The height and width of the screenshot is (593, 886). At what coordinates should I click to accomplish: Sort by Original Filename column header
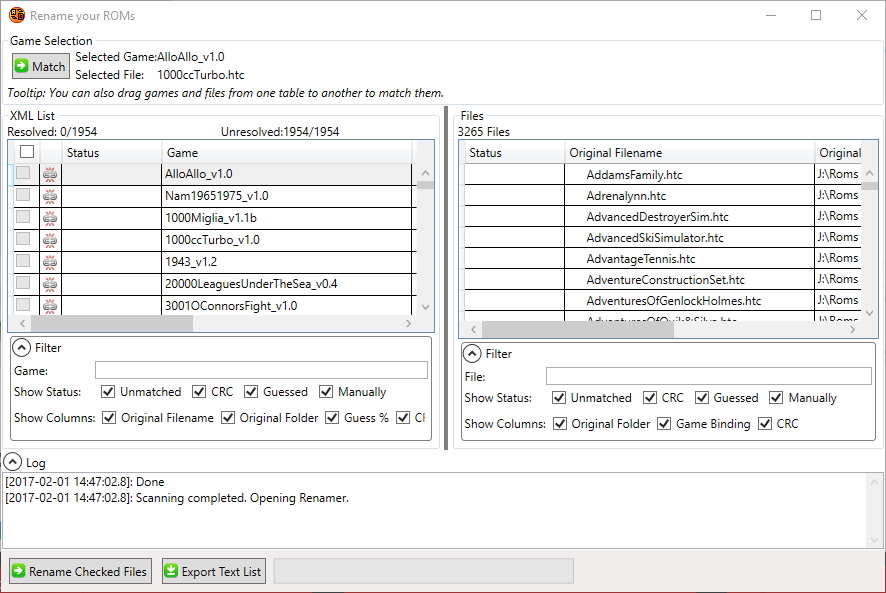[x=688, y=153]
